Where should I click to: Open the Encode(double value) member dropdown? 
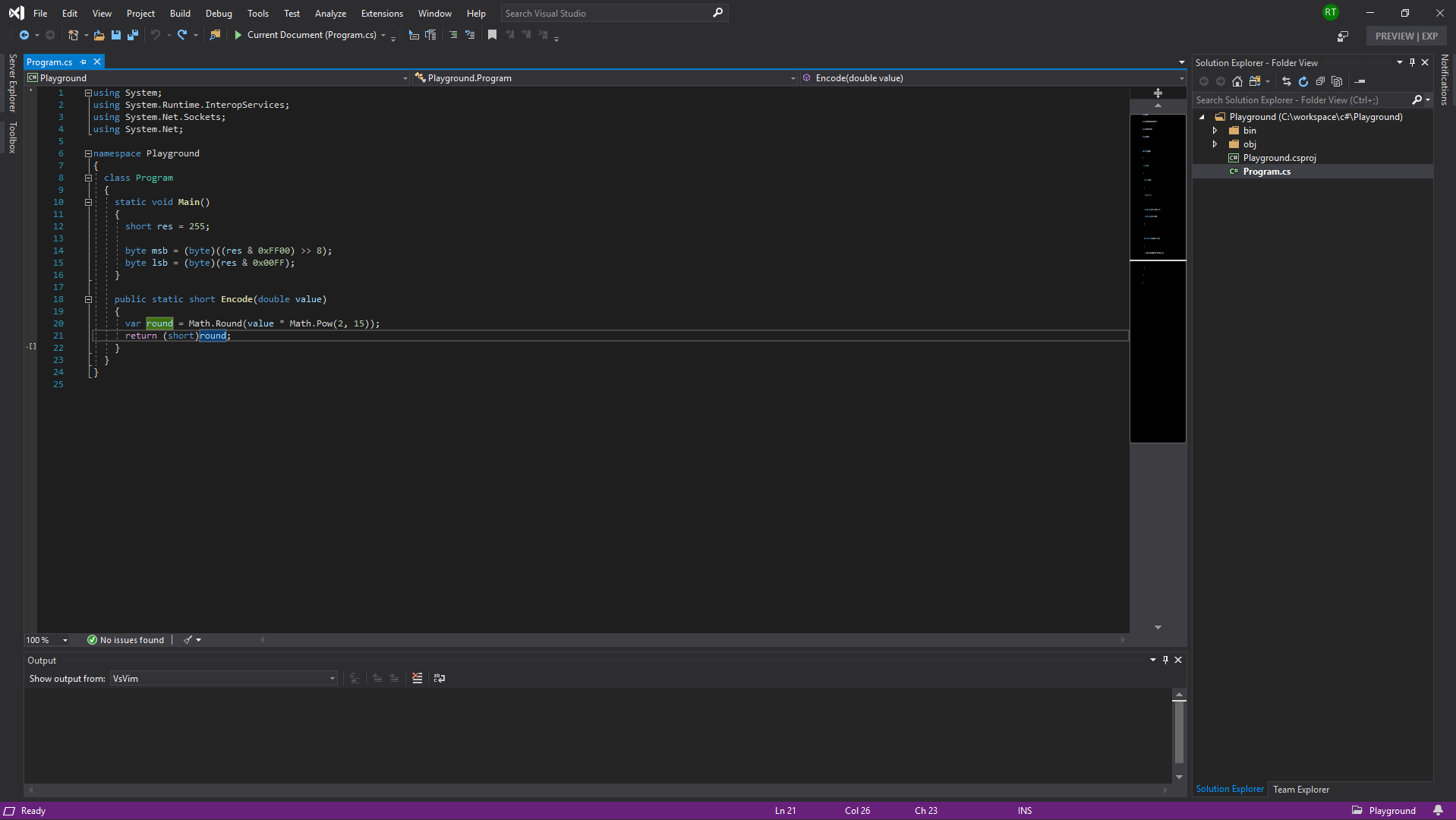point(992,78)
